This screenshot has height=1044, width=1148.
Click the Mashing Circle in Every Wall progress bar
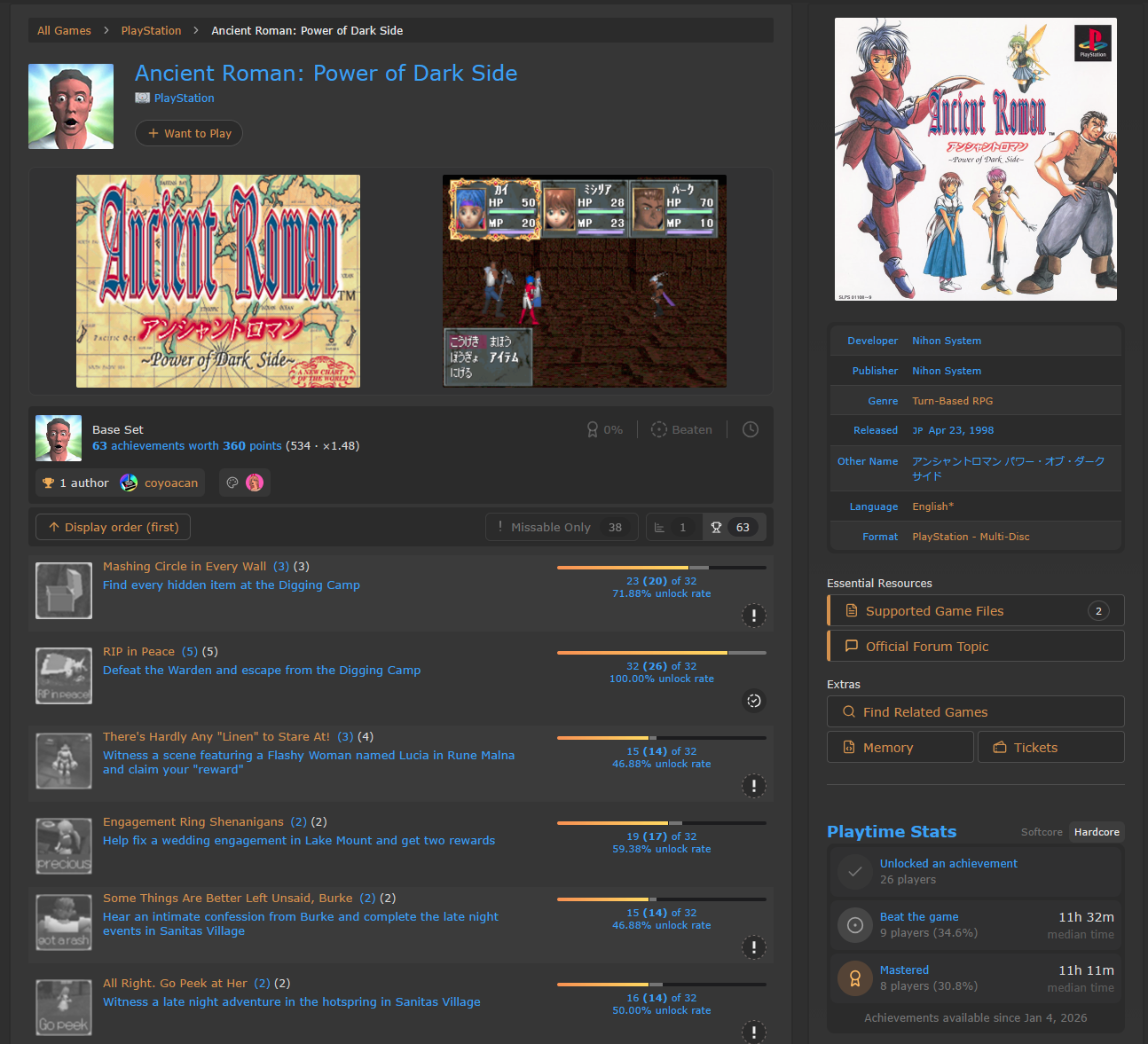[662, 568]
